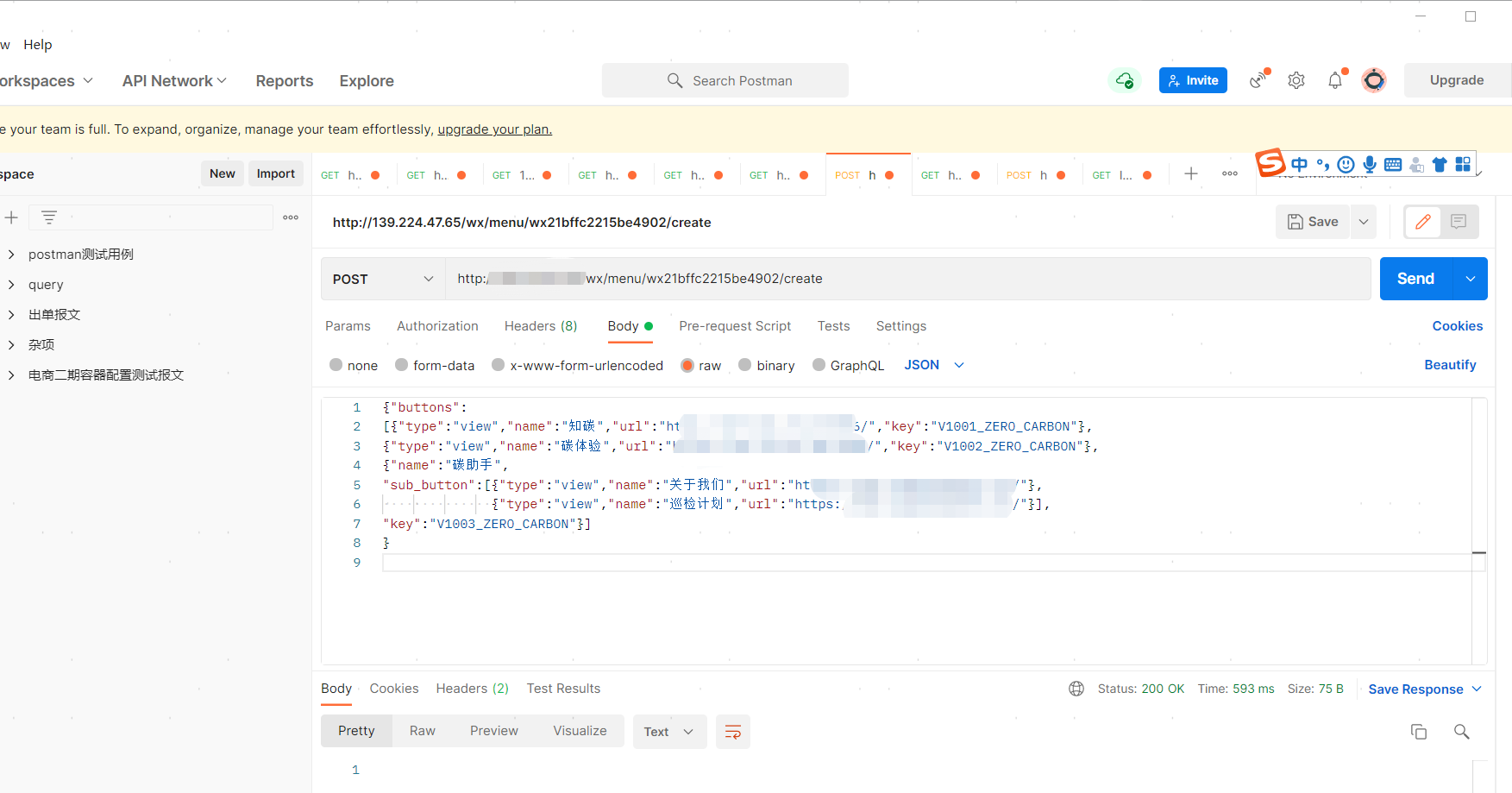Image resolution: width=1512 pixels, height=793 pixels.
Task: Click the Upgrade button
Action: pos(1457,80)
